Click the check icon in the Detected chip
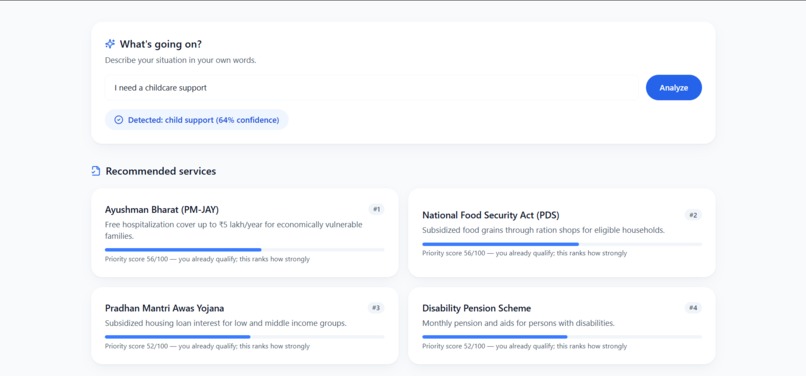Screen dimensions: 806x376 click(118, 120)
